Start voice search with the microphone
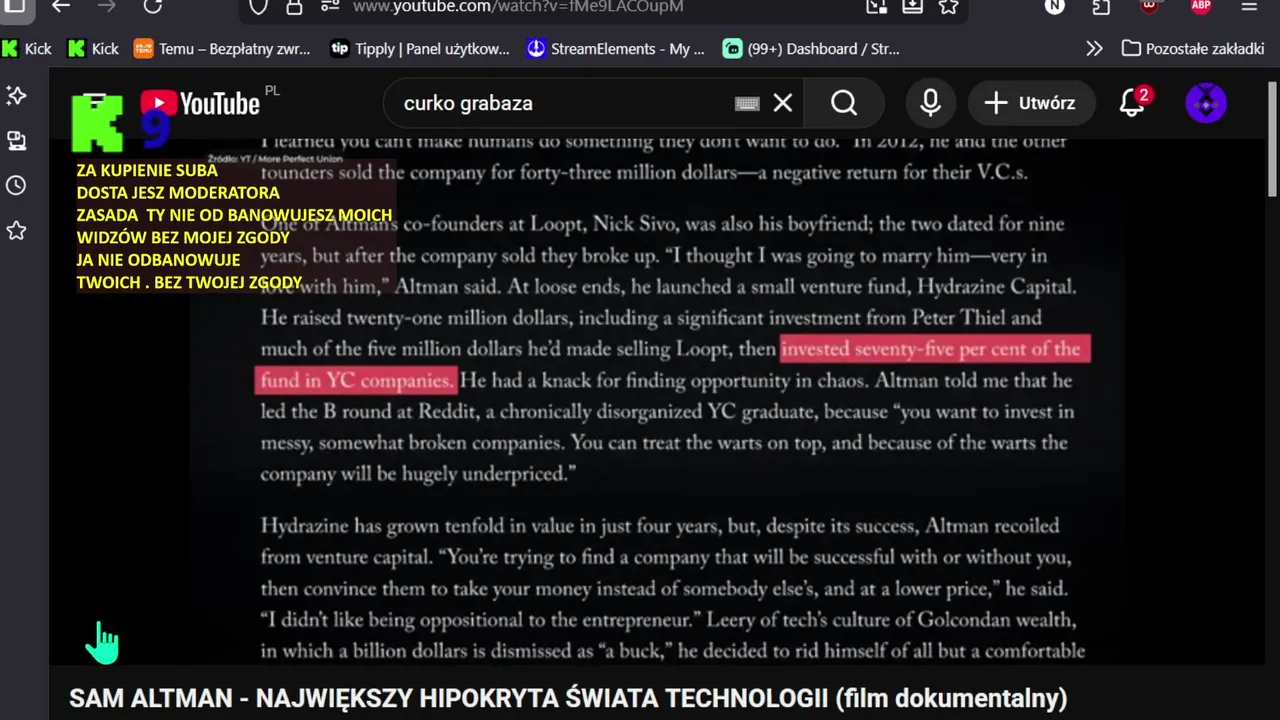The image size is (1280, 720). pos(931,103)
